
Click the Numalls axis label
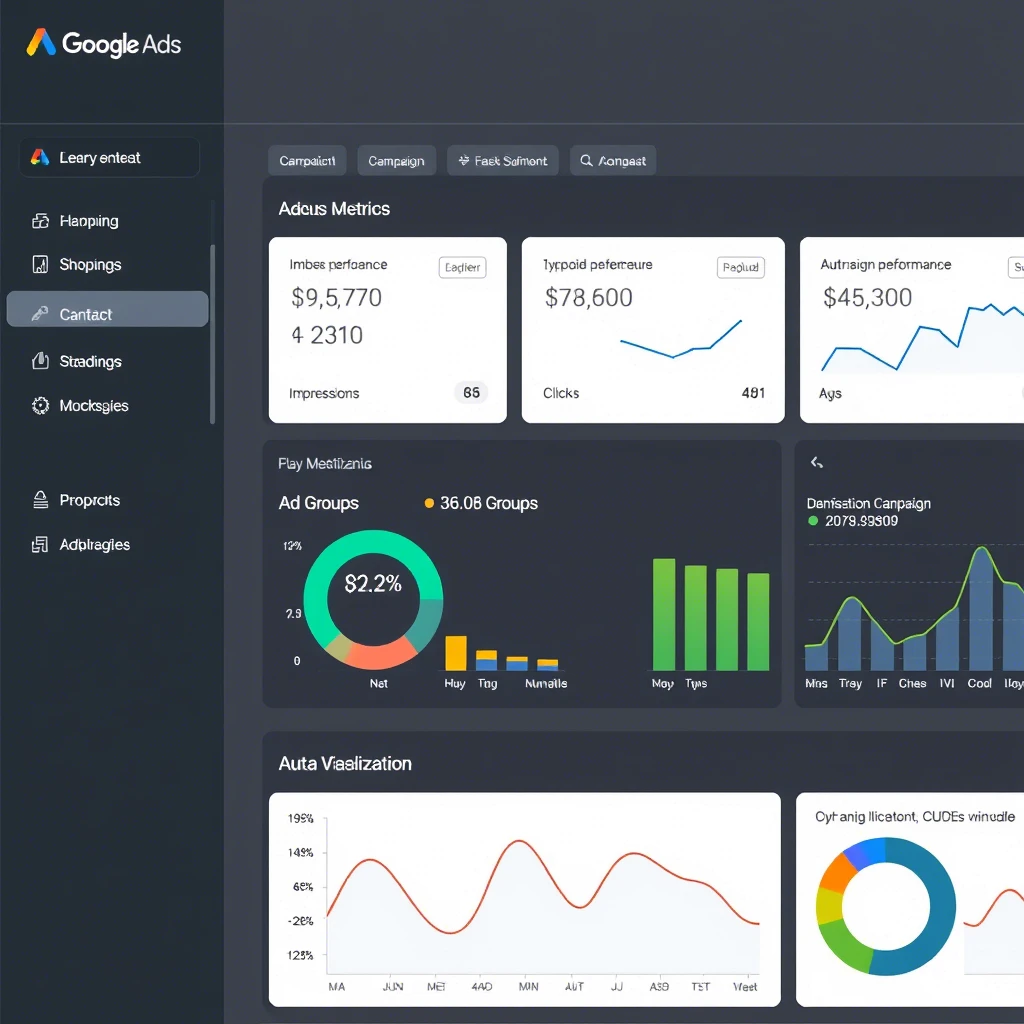click(546, 683)
